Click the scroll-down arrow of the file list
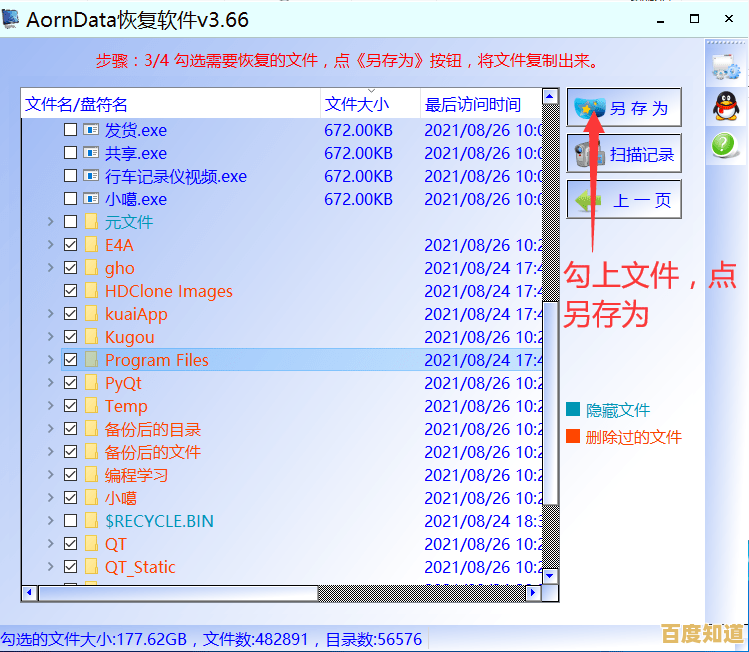The height and width of the screenshot is (652, 749). [550, 576]
